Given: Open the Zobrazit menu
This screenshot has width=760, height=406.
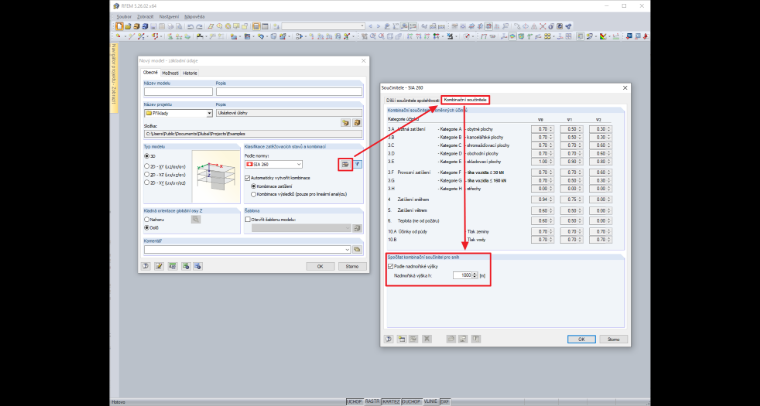Looking at the screenshot, I should click(x=146, y=16).
